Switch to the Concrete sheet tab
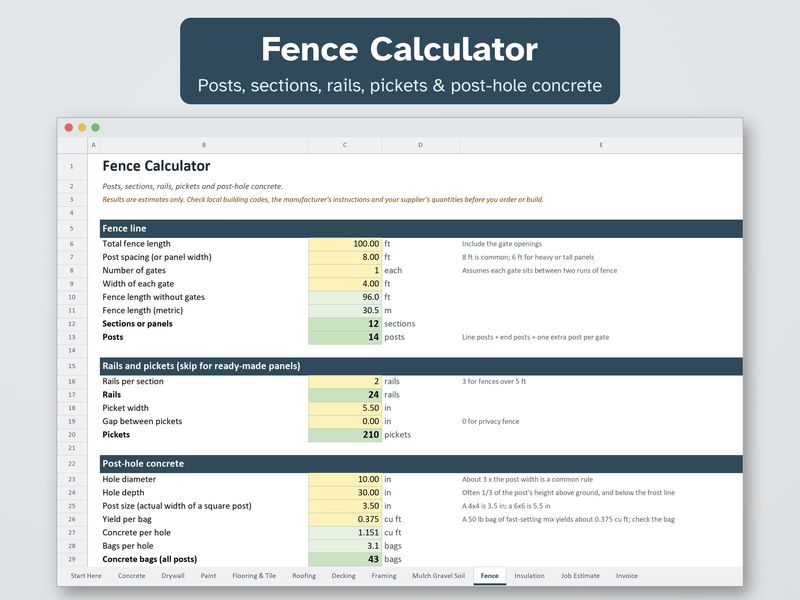The width and height of the screenshot is (800, 600). pos(132,576)
